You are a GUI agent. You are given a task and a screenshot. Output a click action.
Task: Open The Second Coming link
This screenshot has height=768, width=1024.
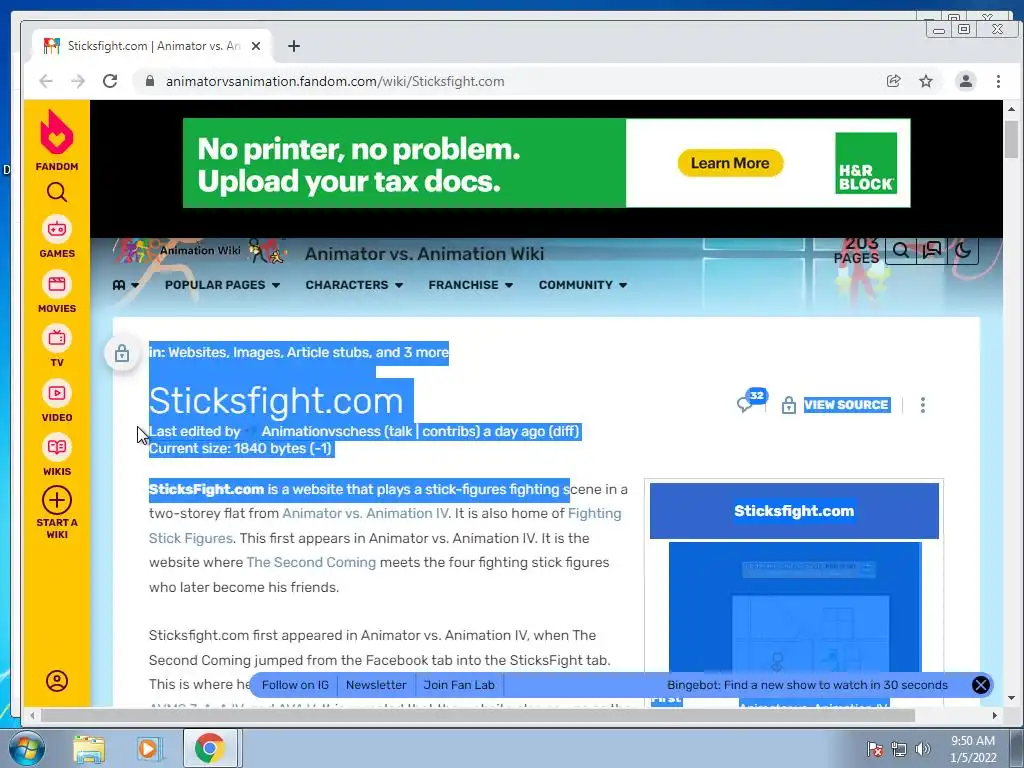pyautogui.click(x=311, y=562)
